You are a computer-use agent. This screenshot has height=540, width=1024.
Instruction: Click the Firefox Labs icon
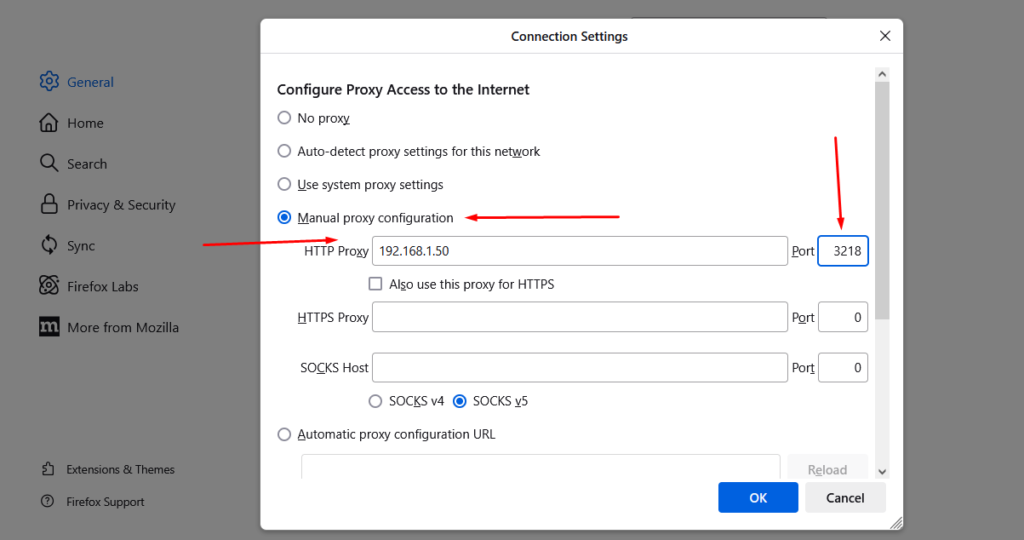49,286
